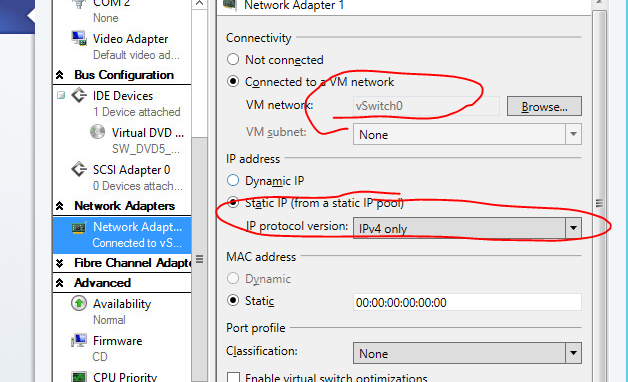This screenshot has width=628, height=382.
Task: Click the Firmware icon
Action: tap(79, 340)
